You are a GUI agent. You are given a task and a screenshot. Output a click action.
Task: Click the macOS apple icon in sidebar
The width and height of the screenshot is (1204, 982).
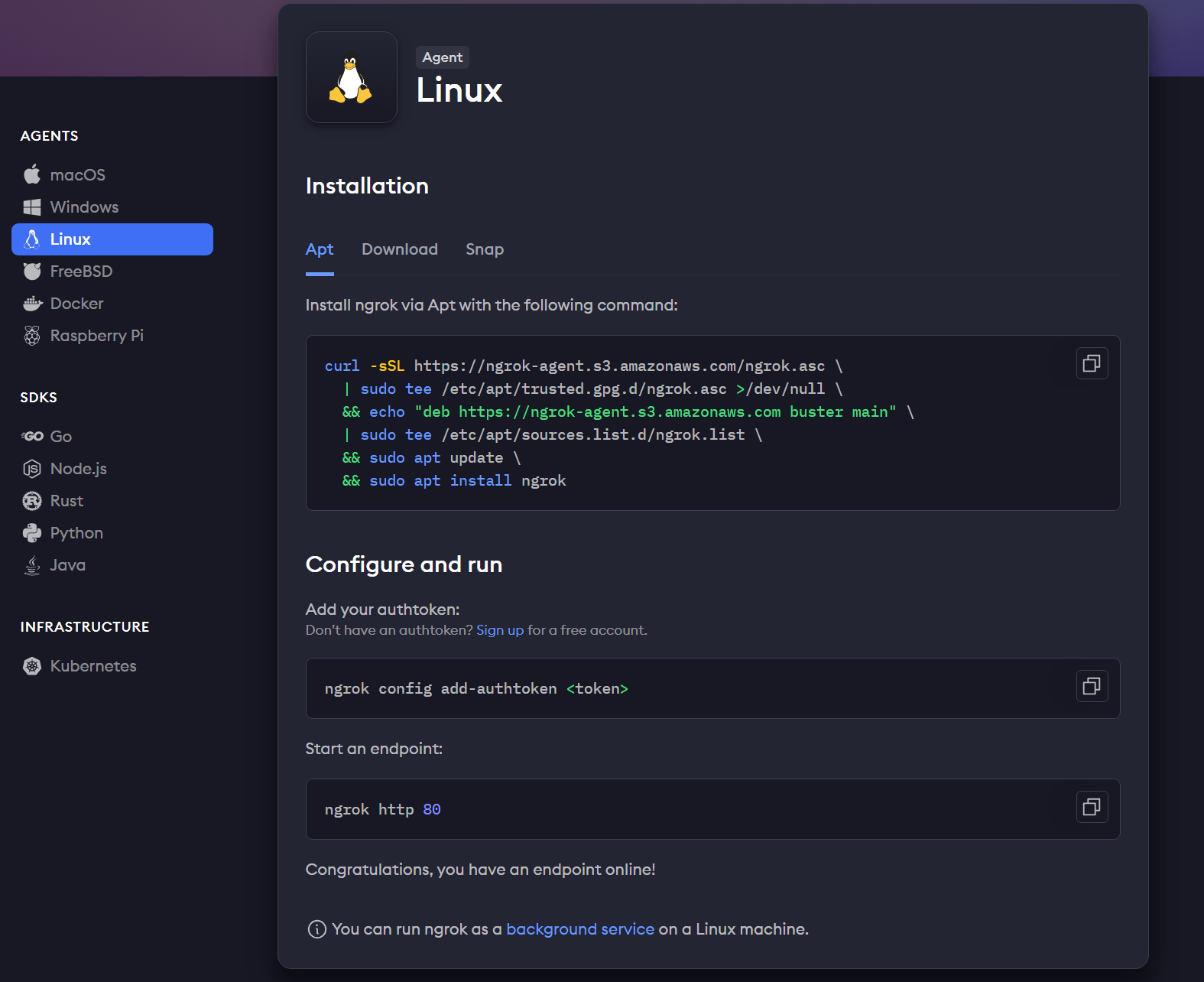pos(32,174)
